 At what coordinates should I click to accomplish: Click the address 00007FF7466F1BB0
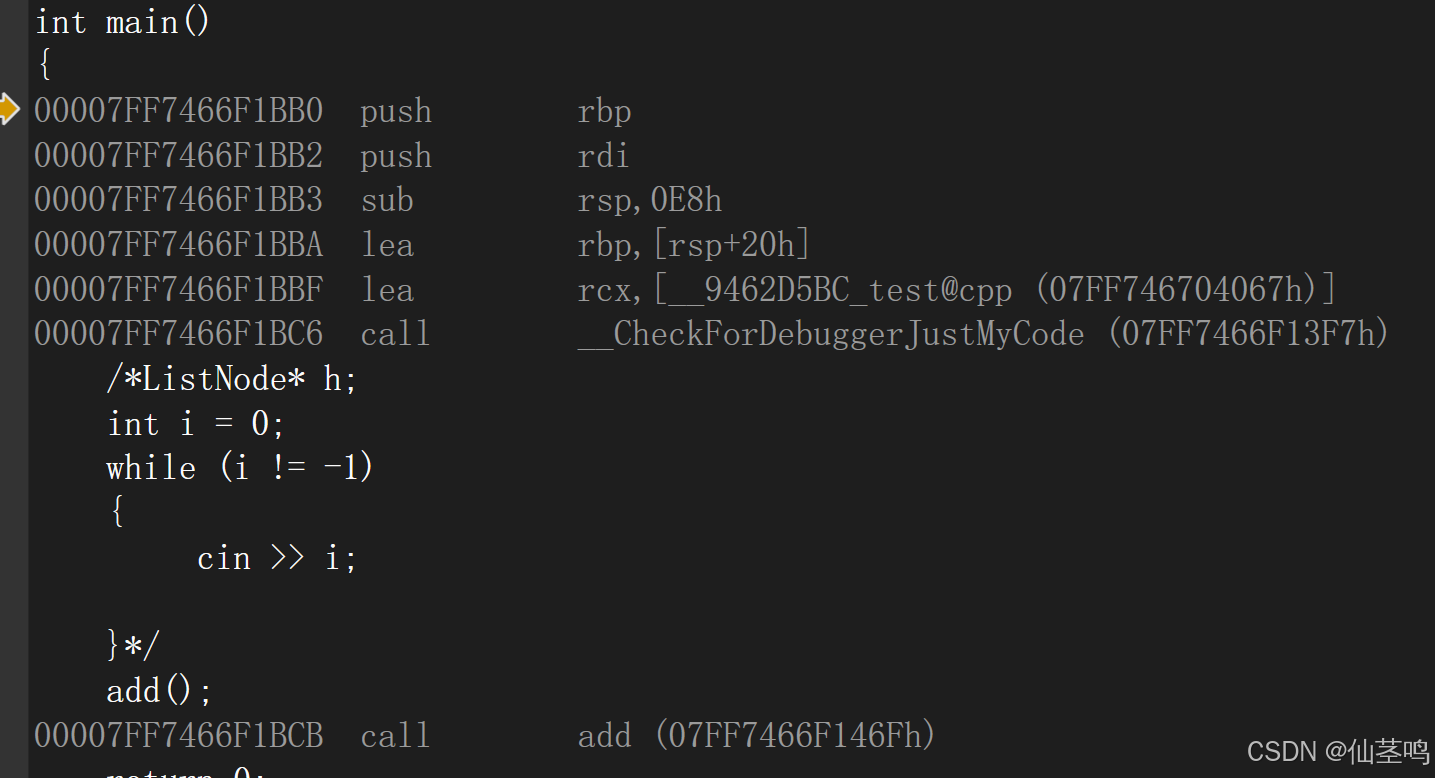179,111
